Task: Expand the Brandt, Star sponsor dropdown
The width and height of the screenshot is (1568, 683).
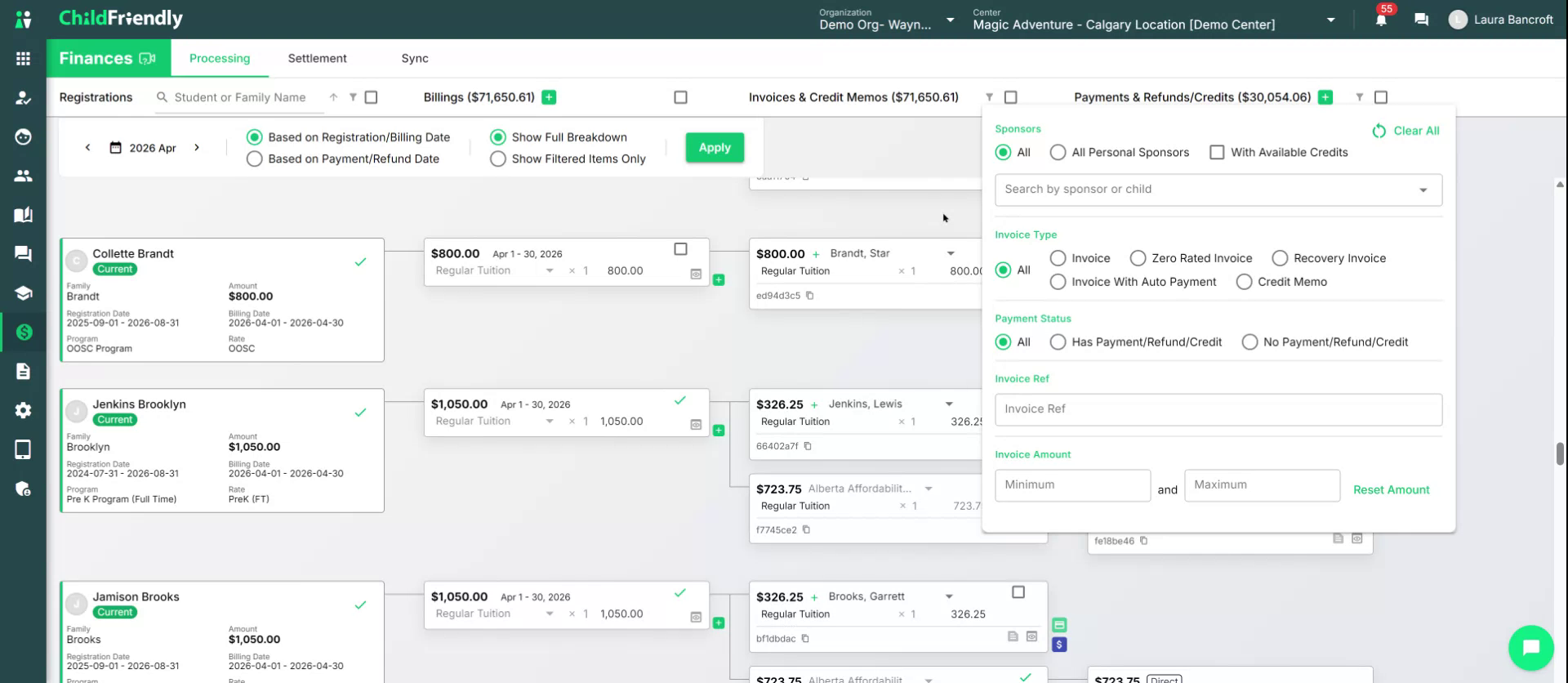Action: (x=951, y=254)
